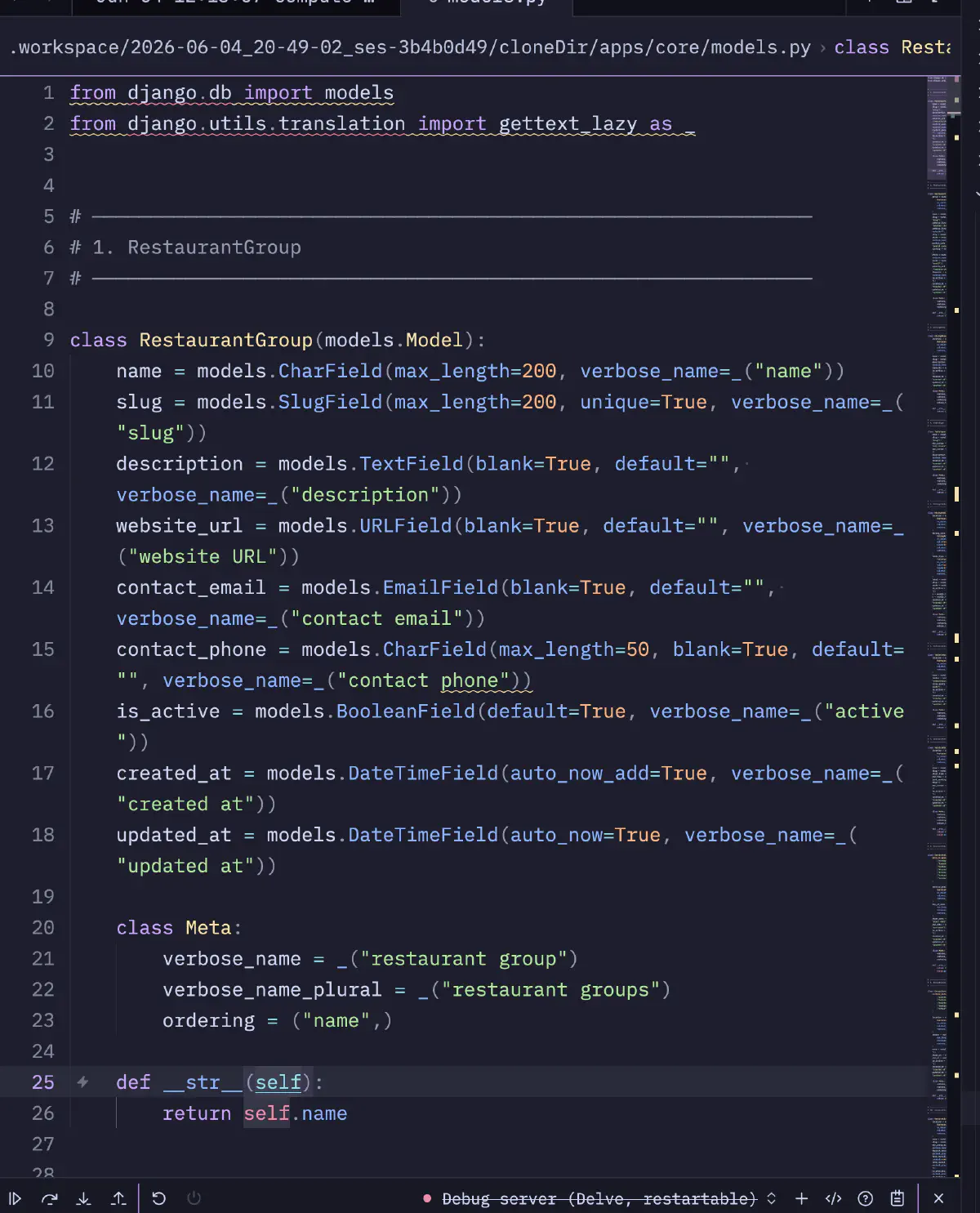The image size is (980, 1213).
Task: Click the debugger Step Into icon
Action: coord(83,1198)
